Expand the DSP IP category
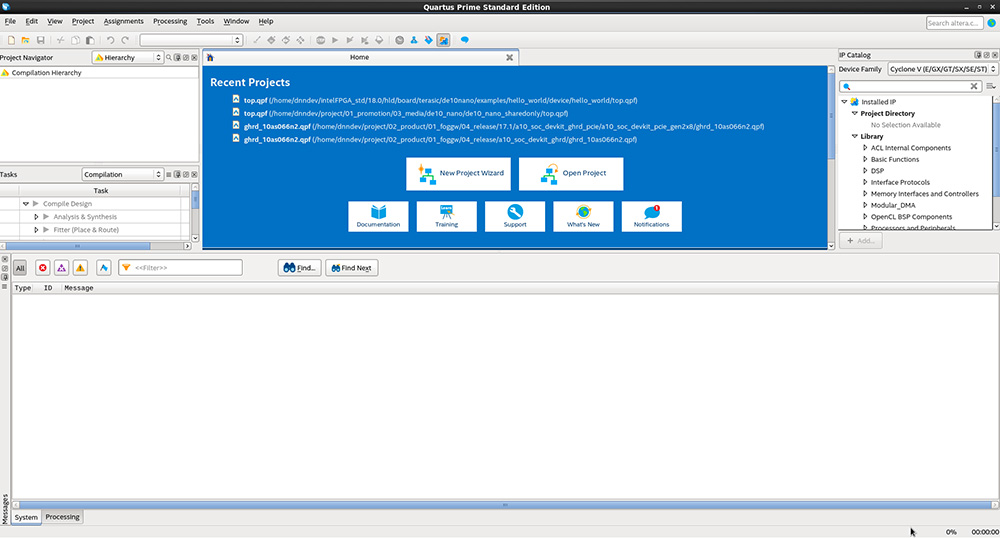This screenshot has height=538, width=1000. coord(865,171)
